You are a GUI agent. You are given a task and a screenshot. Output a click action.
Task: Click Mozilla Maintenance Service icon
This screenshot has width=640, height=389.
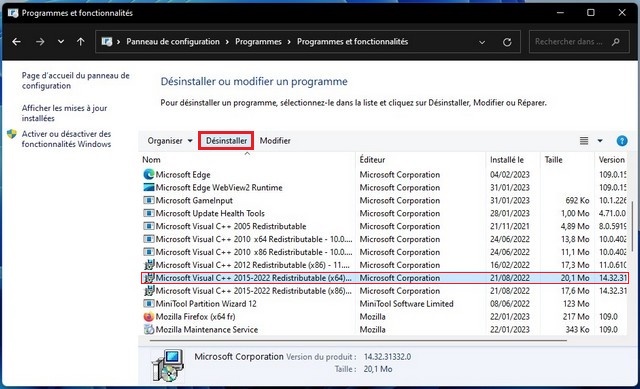click(149, 329)
